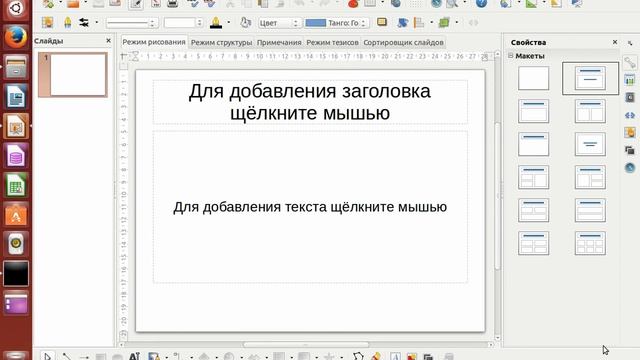Activate the Text tool
This screenshot has width=640, height=360.
click(x=134, y=357)
